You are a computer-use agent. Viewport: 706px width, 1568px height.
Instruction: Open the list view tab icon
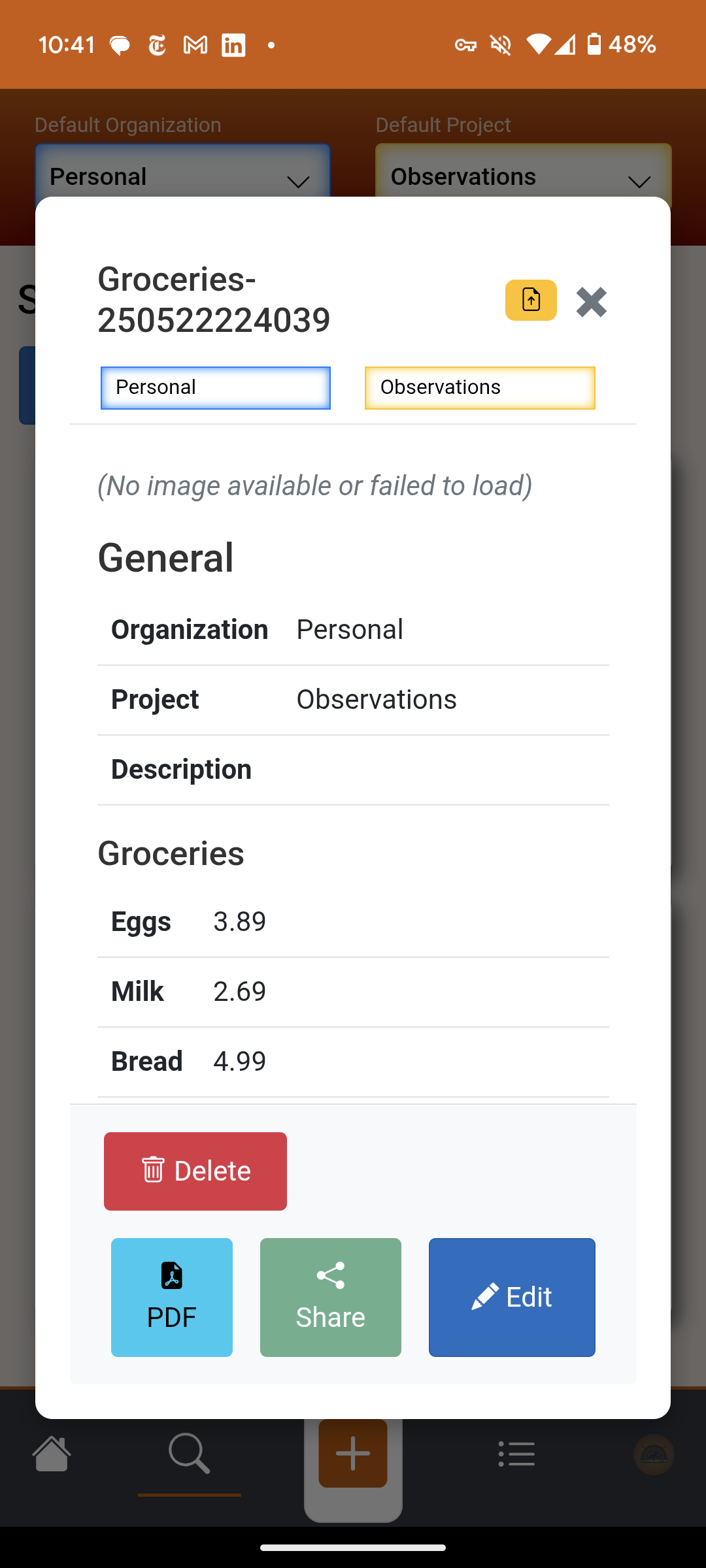516,1454
